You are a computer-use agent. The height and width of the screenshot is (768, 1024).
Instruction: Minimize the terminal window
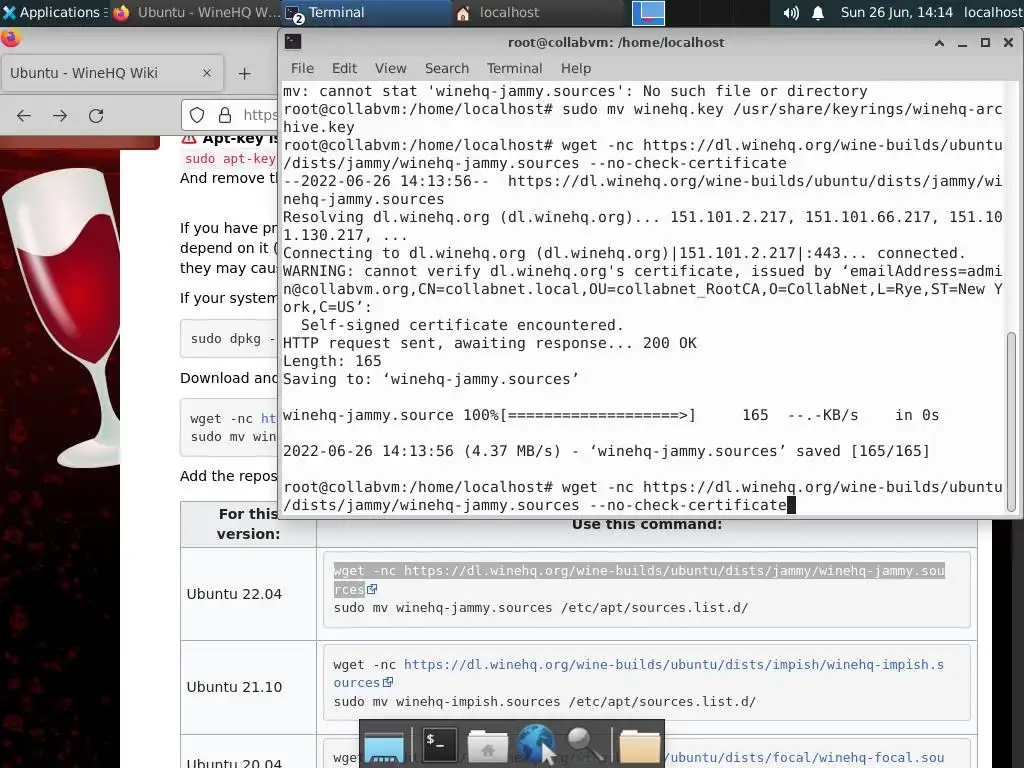pos(962,43)
